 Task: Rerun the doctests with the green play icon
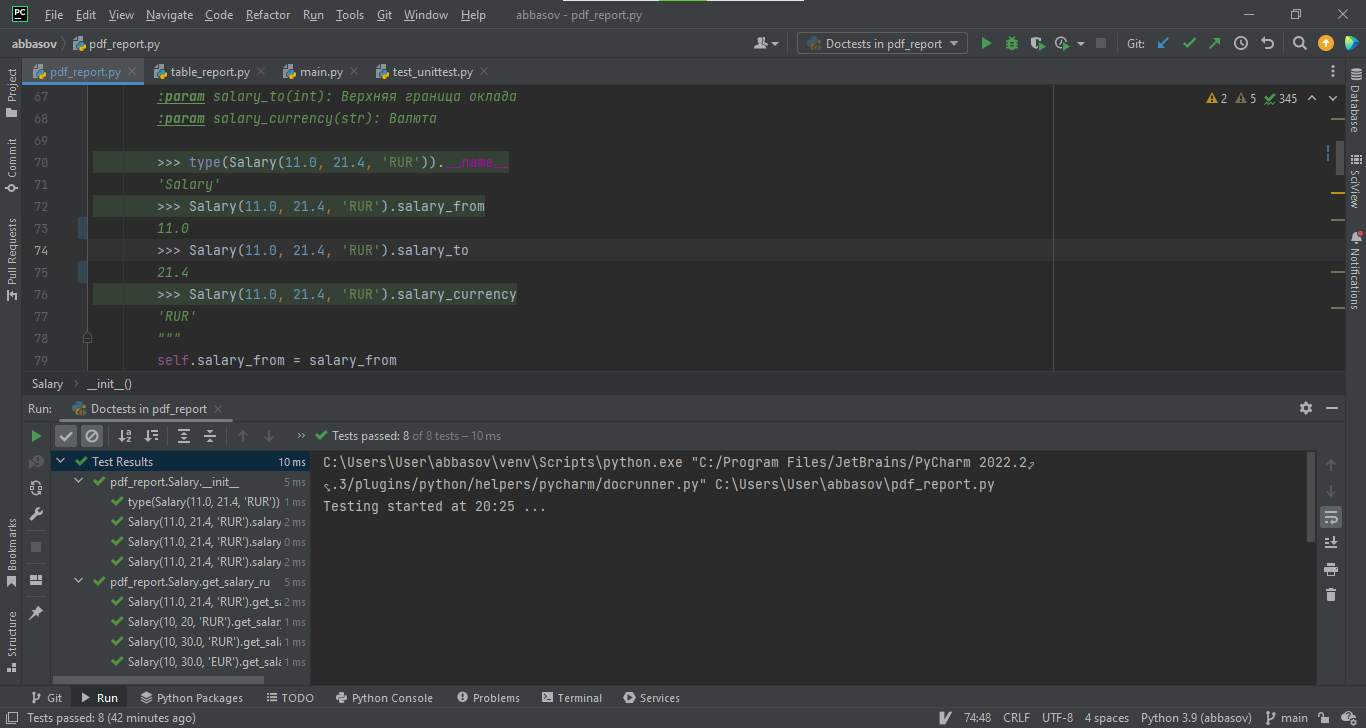pyautogui.click(x=36, y=435)
